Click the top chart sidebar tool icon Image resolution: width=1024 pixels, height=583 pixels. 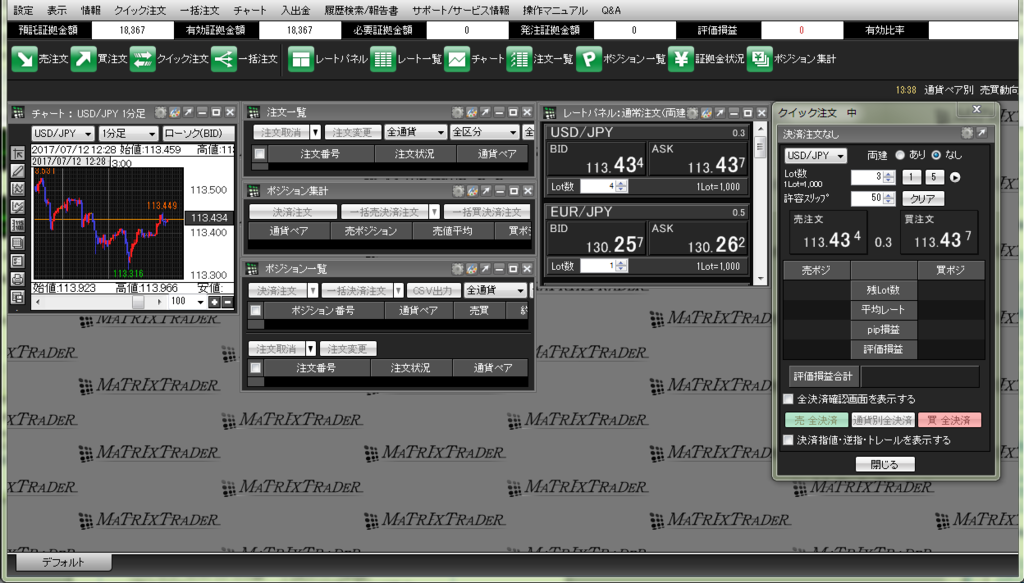coord(18,153)
